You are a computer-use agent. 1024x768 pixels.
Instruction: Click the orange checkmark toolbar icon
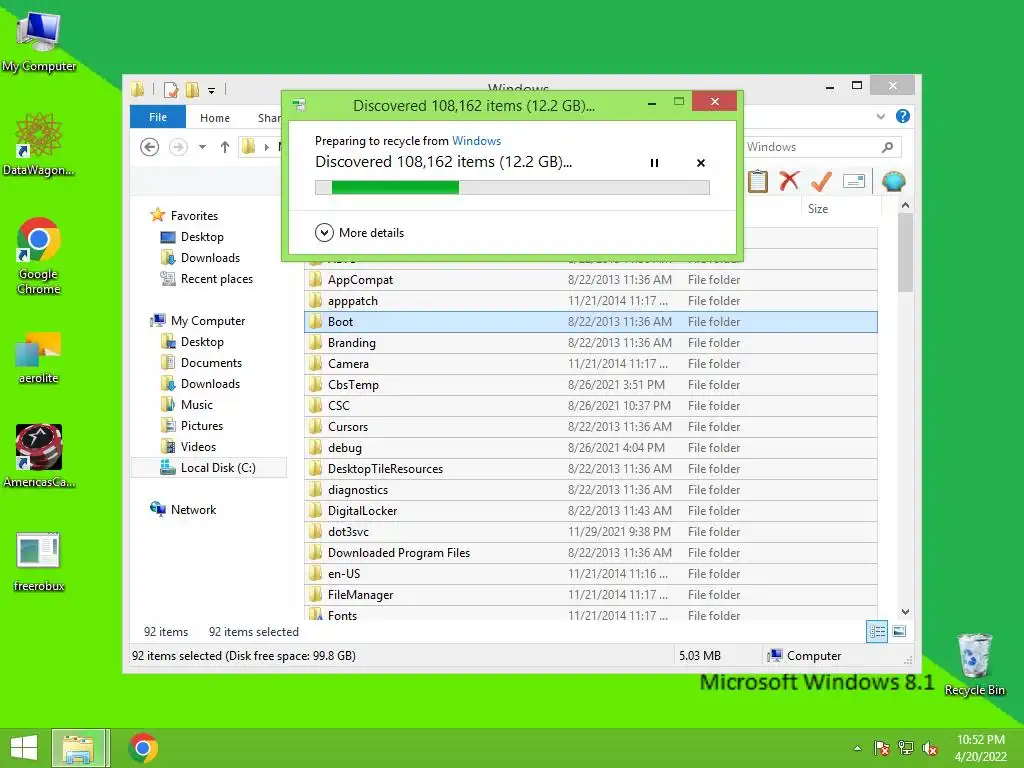(821, 181)
